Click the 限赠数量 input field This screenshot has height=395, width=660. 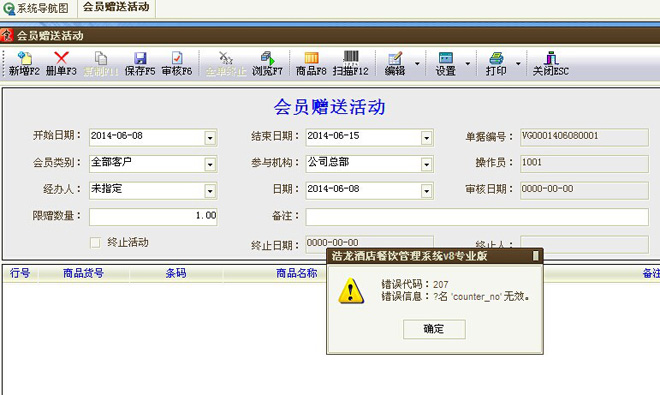[153, 216]
